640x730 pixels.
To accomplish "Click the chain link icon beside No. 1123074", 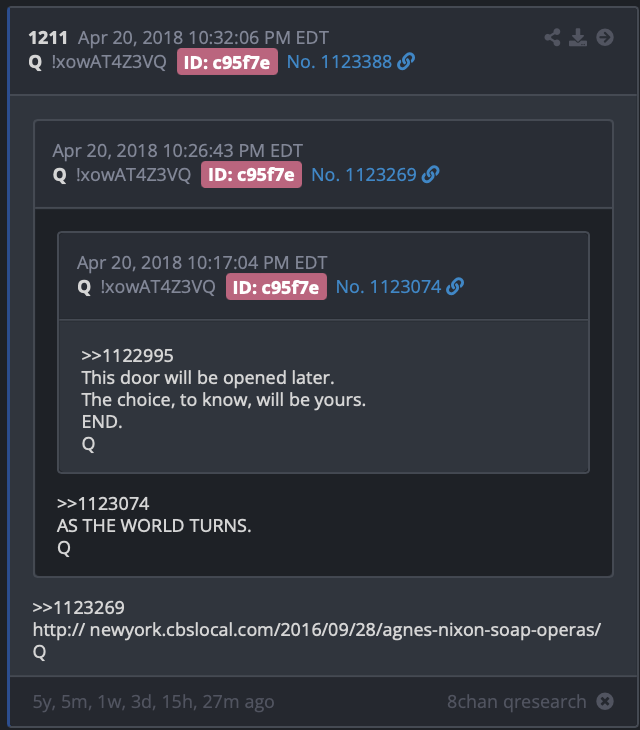I will [455, 286].
